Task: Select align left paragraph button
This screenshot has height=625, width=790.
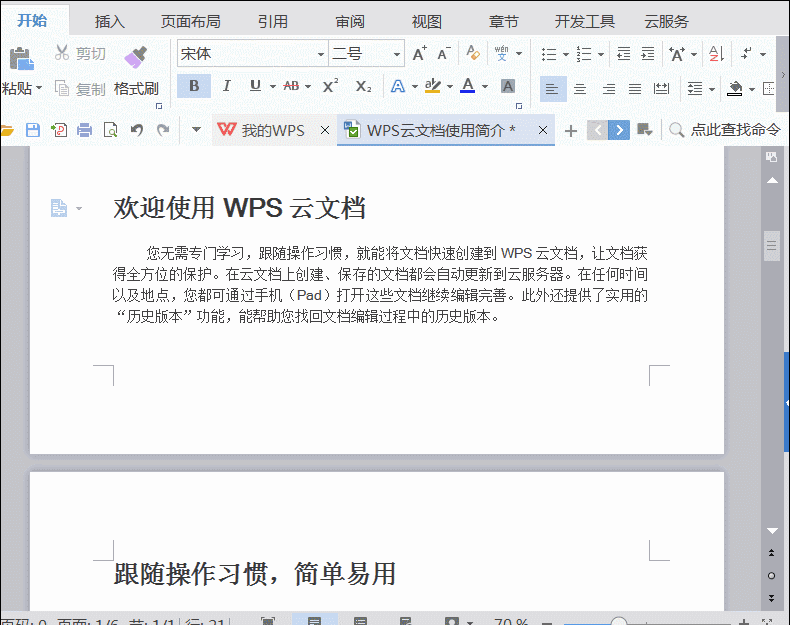Action: [x=552, y=89]
